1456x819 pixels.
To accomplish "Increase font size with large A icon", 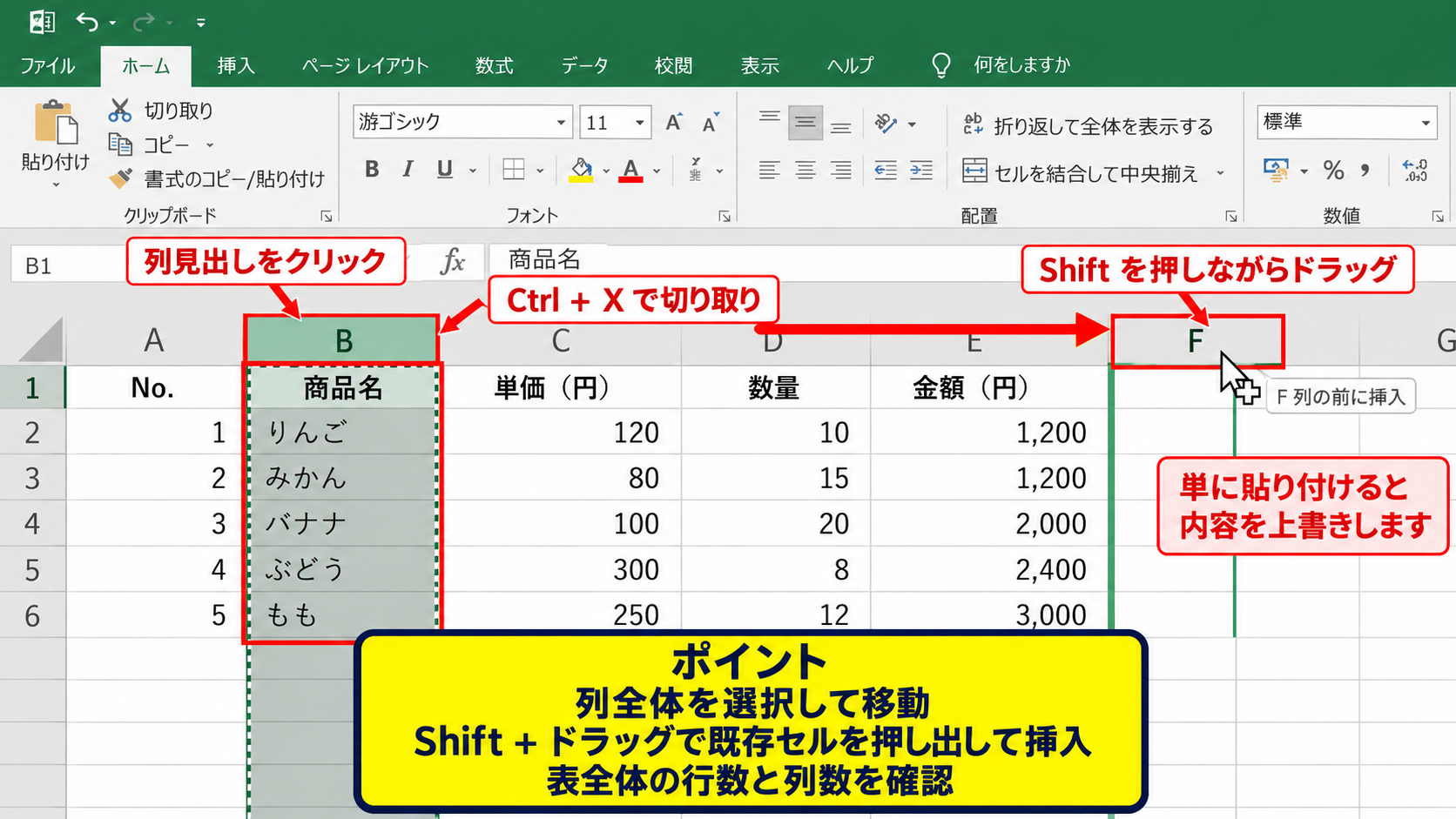I will (x=673, y=123).
